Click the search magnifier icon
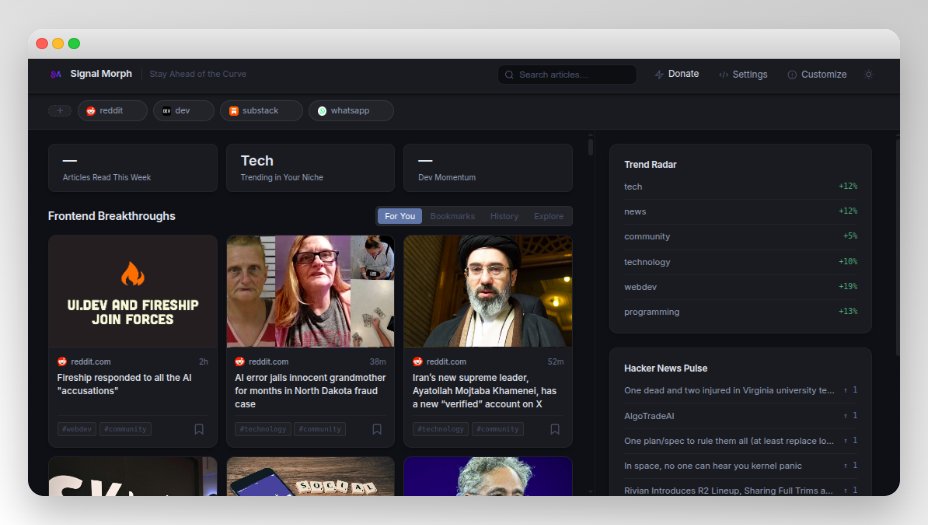 point(509,75)
